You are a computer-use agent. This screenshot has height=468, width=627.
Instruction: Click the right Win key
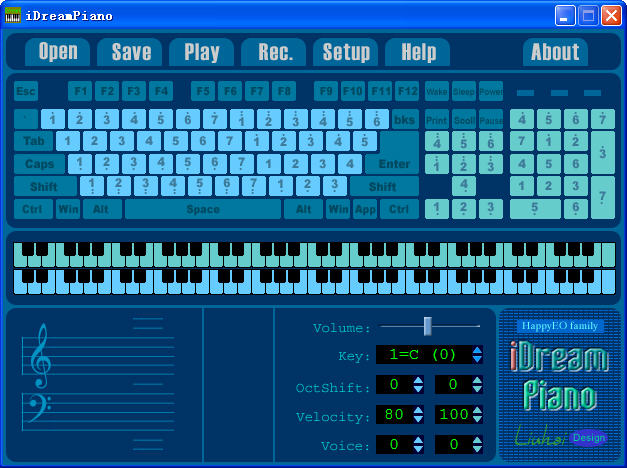(338, 209)
